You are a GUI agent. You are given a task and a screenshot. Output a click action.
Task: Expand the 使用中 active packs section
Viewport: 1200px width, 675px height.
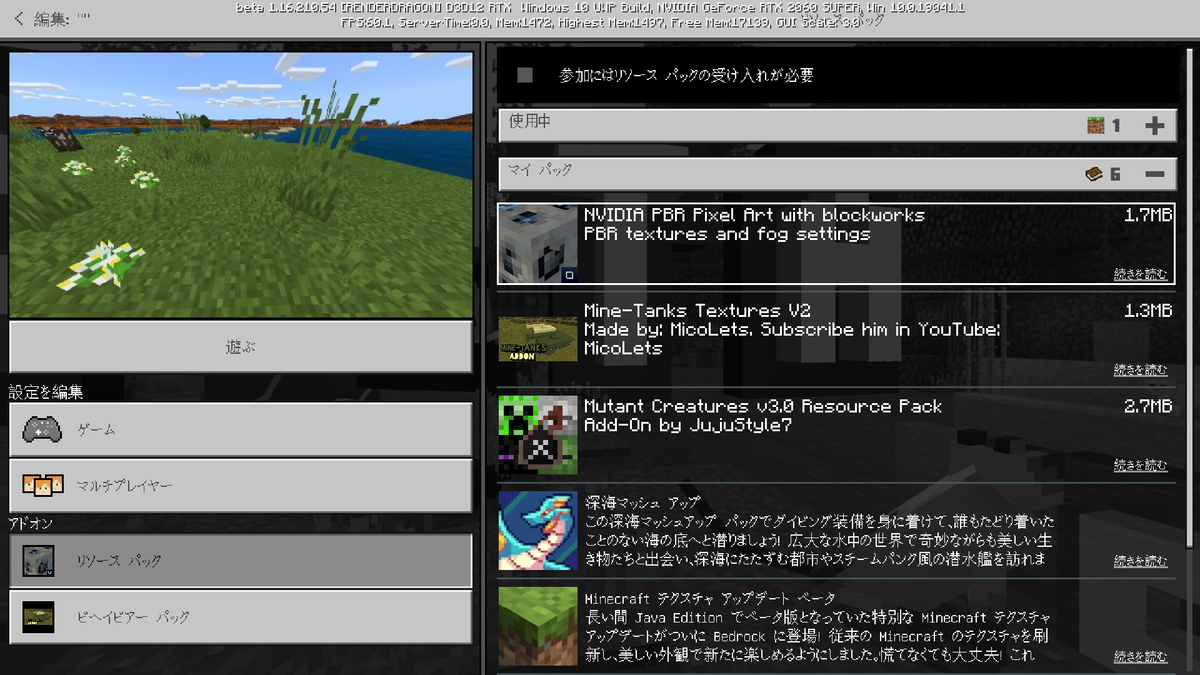[x=1155, y=126]
